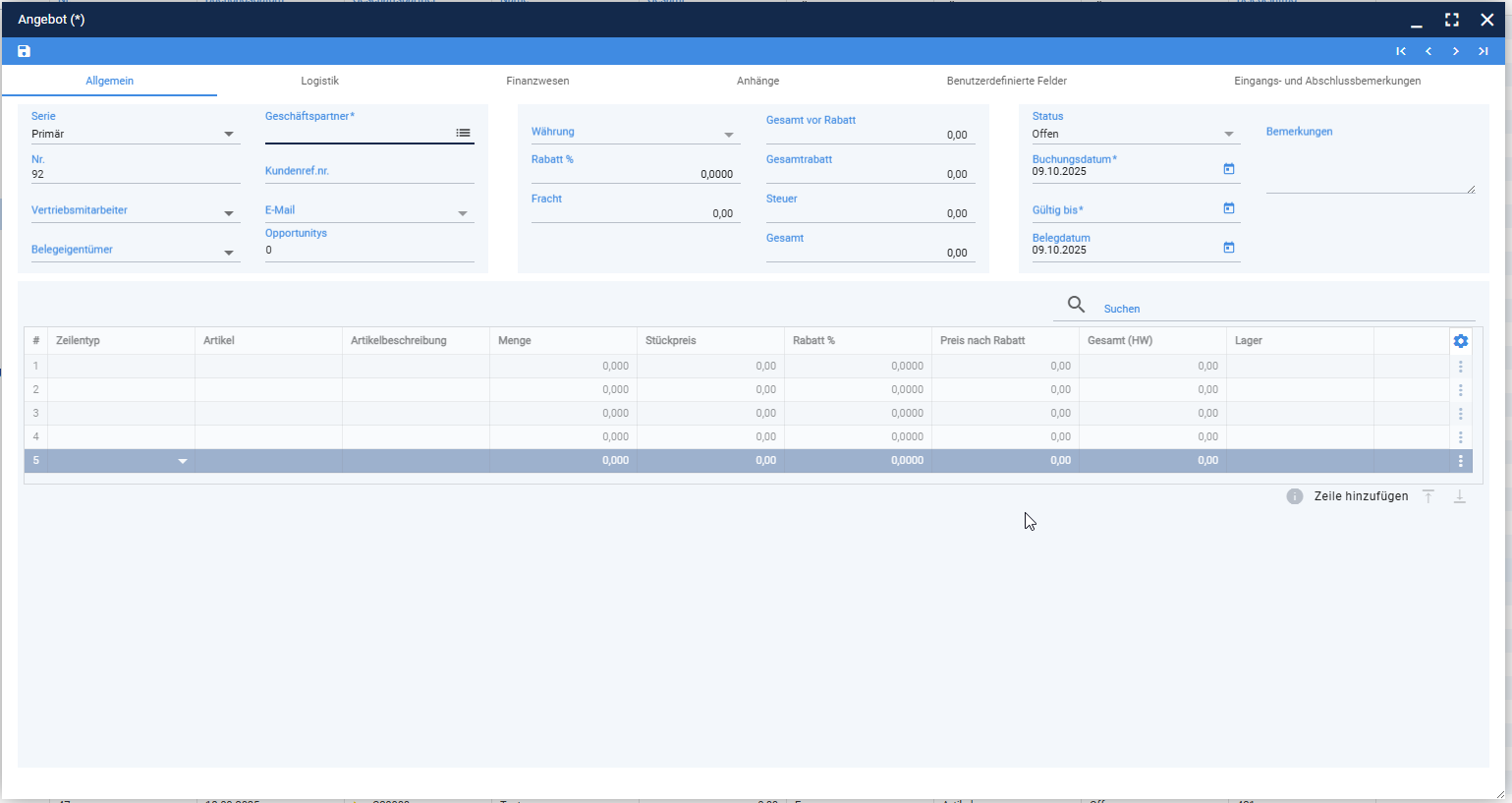Viewport: 1512px width, 803px height.
Task: Jump to the first record arrow
Action: click(x=1401, y=51)
